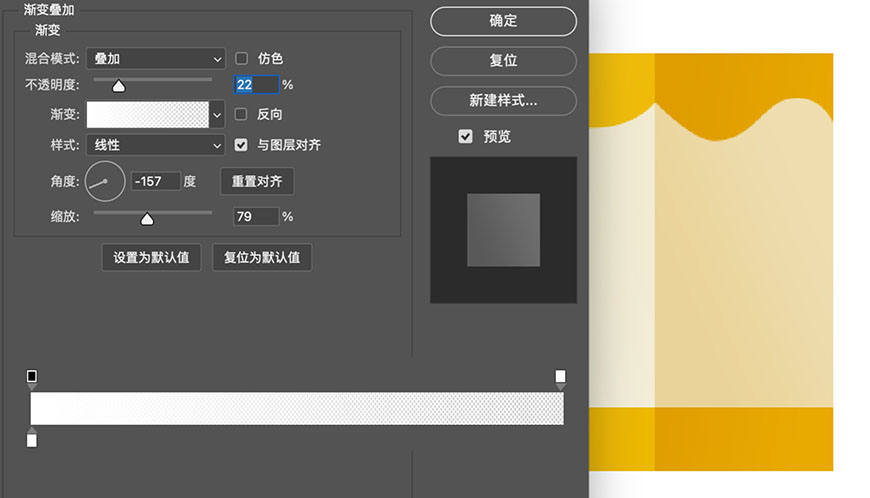Open the 样式 dropdown showing 线性
Image resolution: width=870 pixels, height=498 pixels.
[x=156, y=145]
